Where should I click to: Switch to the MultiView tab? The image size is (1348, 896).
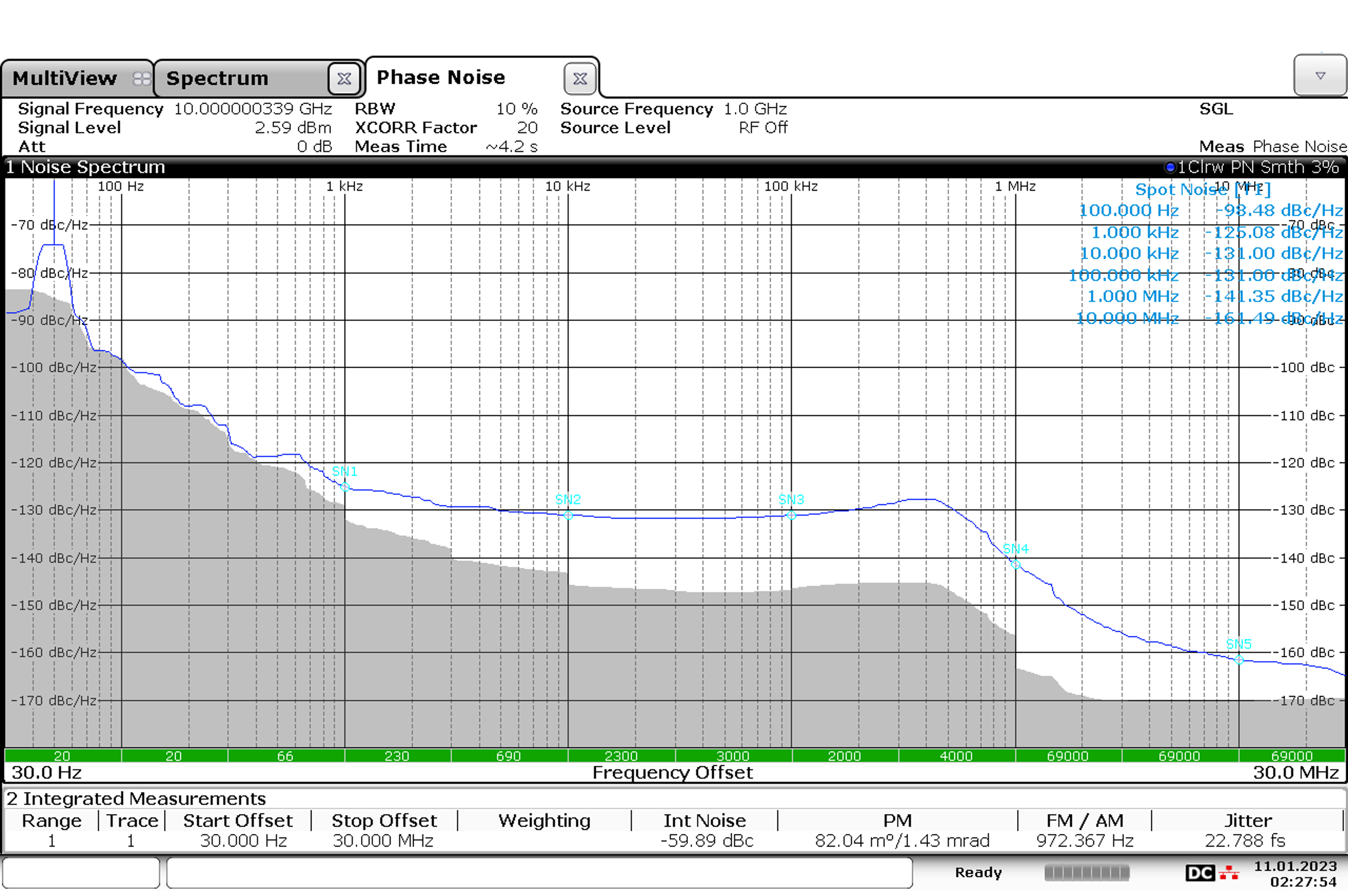[65, 78]
